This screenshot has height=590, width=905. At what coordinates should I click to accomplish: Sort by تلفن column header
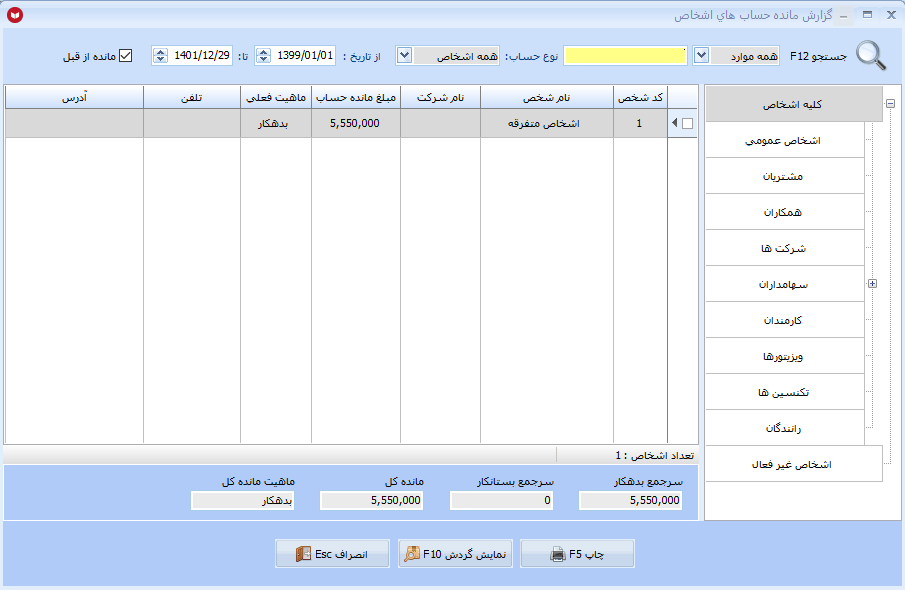pos(192,98)
